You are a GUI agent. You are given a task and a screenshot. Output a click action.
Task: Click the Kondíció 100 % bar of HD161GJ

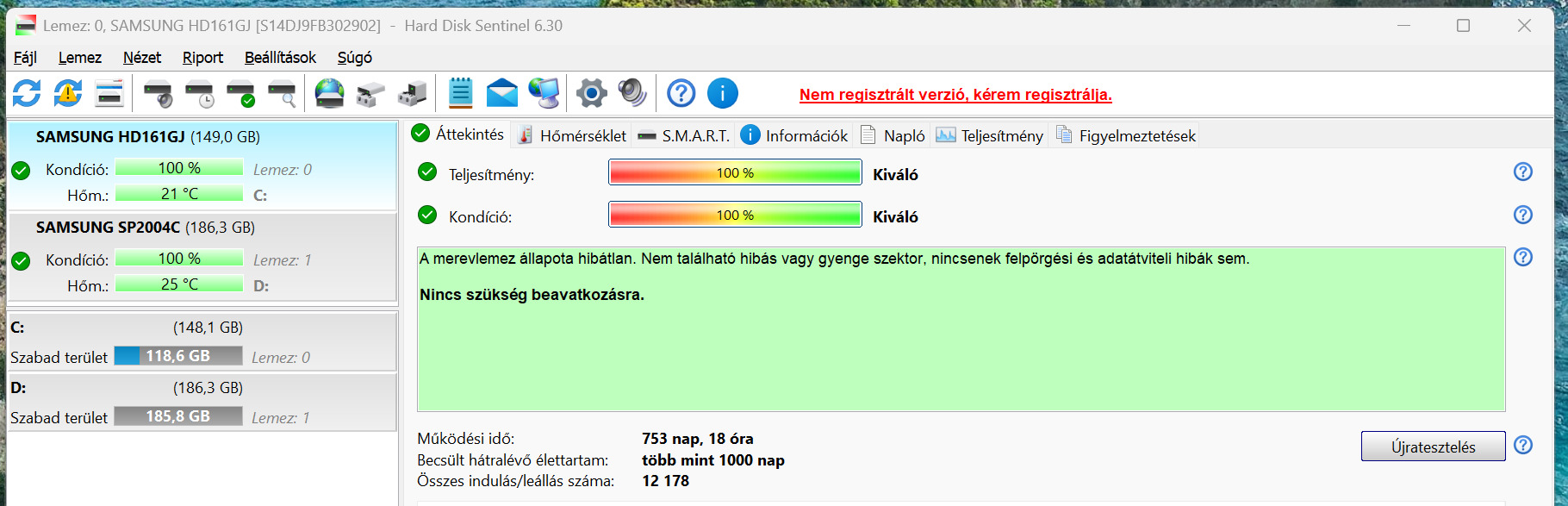pyautogui.click(x=179, y=168)
